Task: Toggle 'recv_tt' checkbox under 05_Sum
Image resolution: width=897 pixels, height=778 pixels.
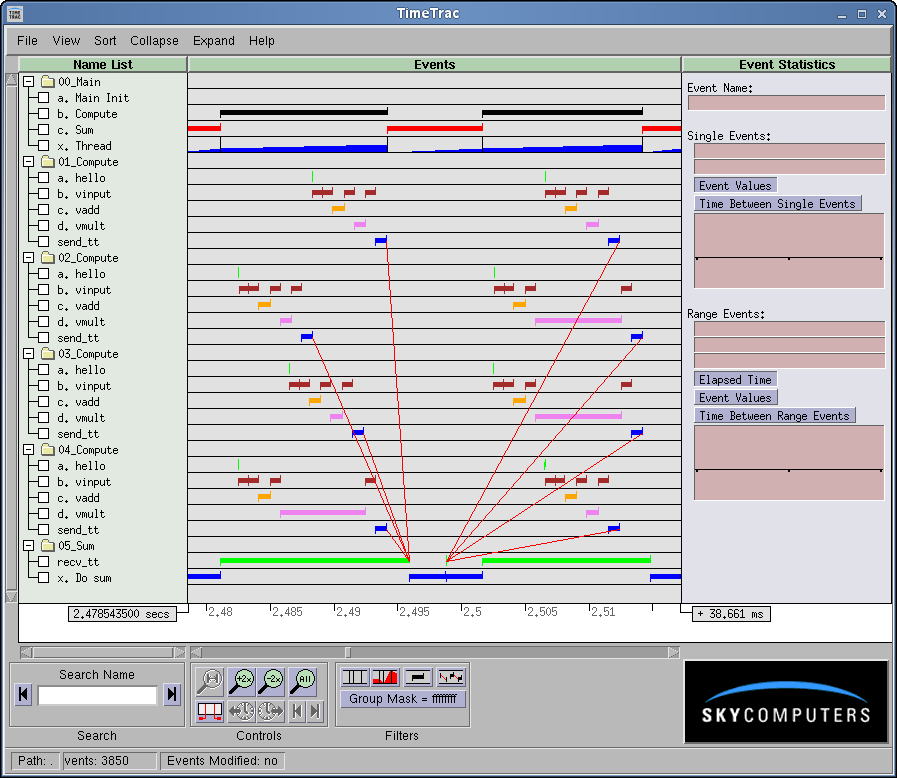Action: click(43, 562)
